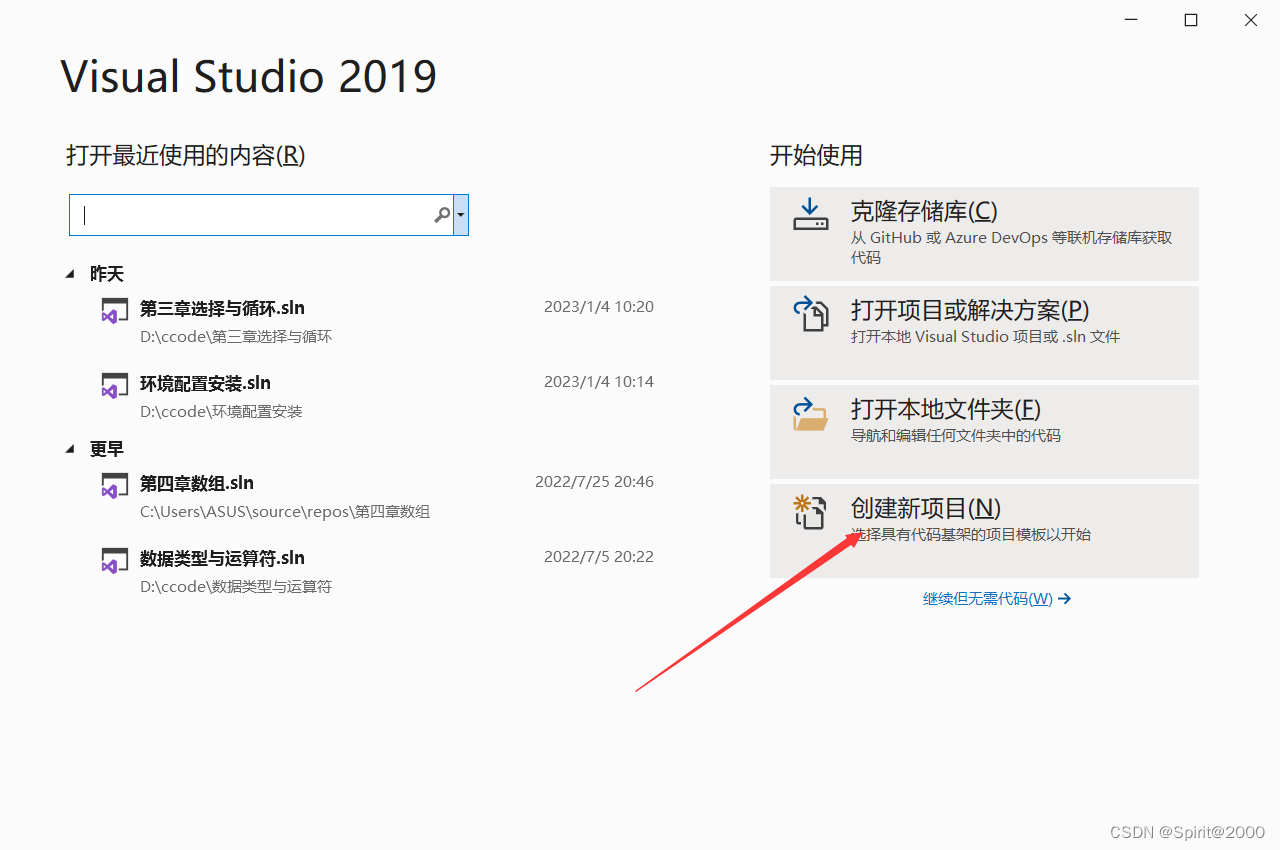Viewport: 1280px width, 850px height.
Task: Choose 打开项目或解决方案(P)
Action: coord(984,333)
